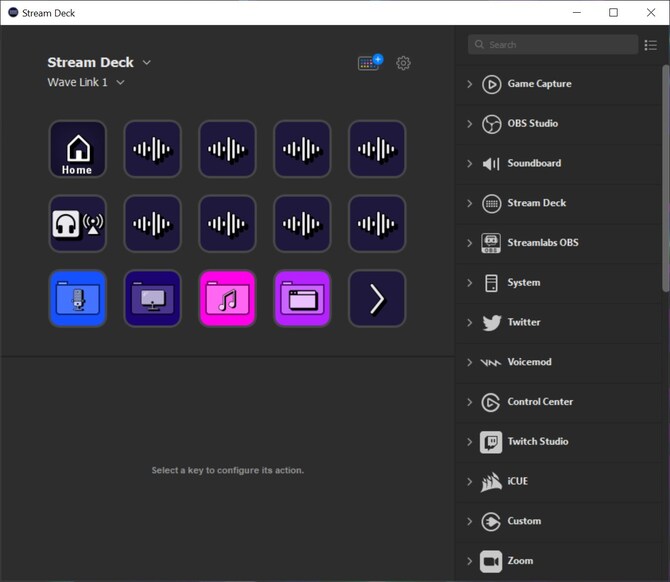Viewport: 670px width, 582px height.
Task: Open the pink music folder key
Action: click(x=227, y=298)
